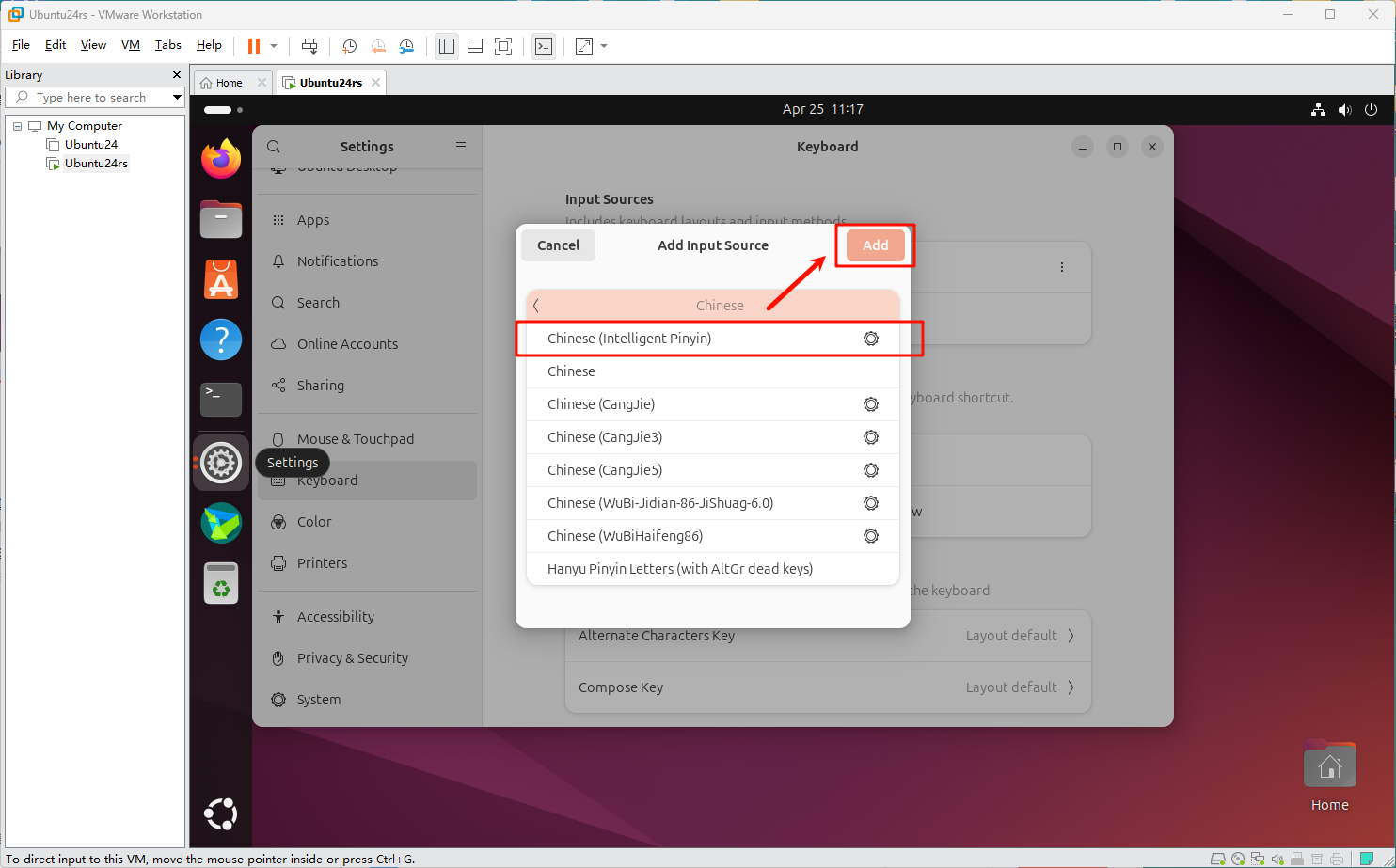The height and width of the screenshot is (868, 1396).
Task: Click the CD/DVD drive status bar icon
Action: coord(1238,859)
